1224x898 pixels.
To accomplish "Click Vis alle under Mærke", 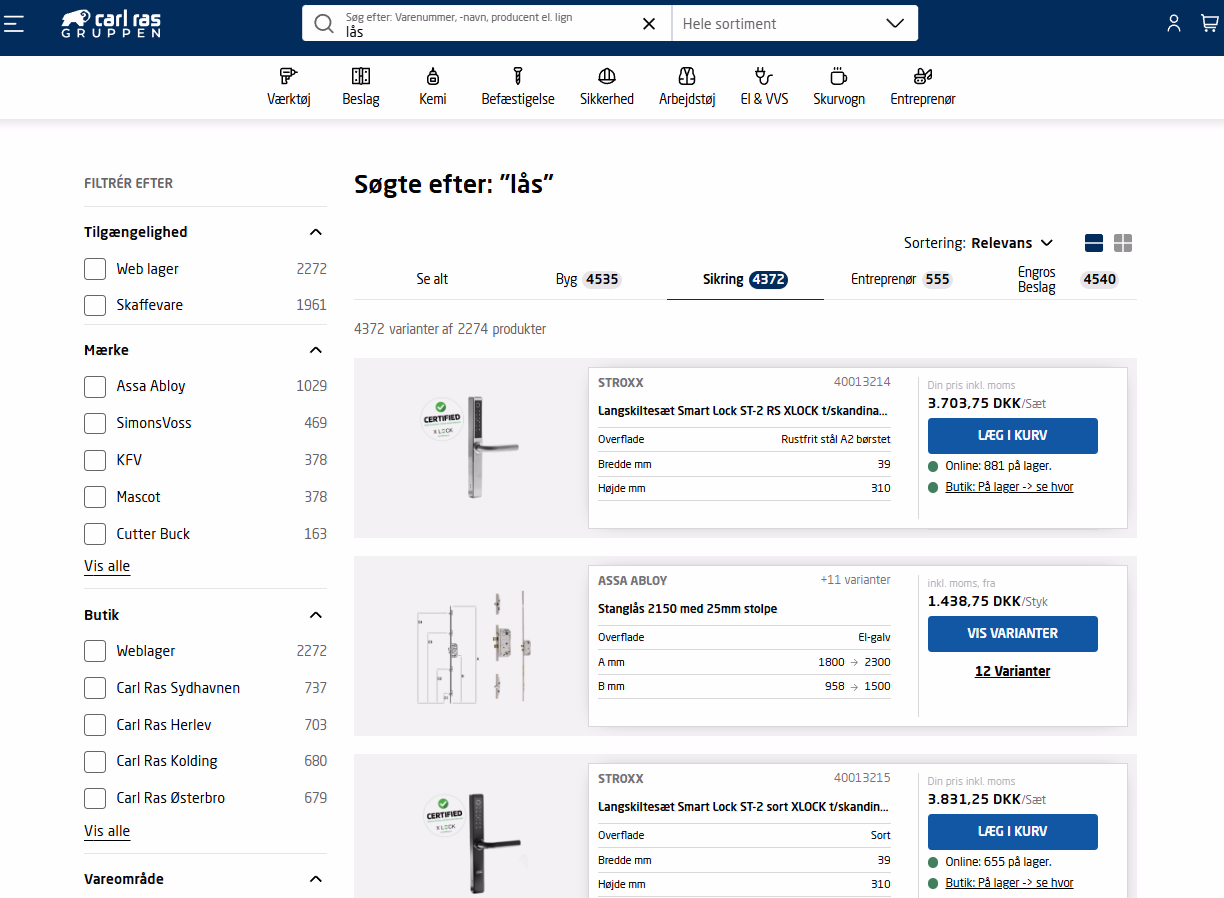I will tap(107, 566).
